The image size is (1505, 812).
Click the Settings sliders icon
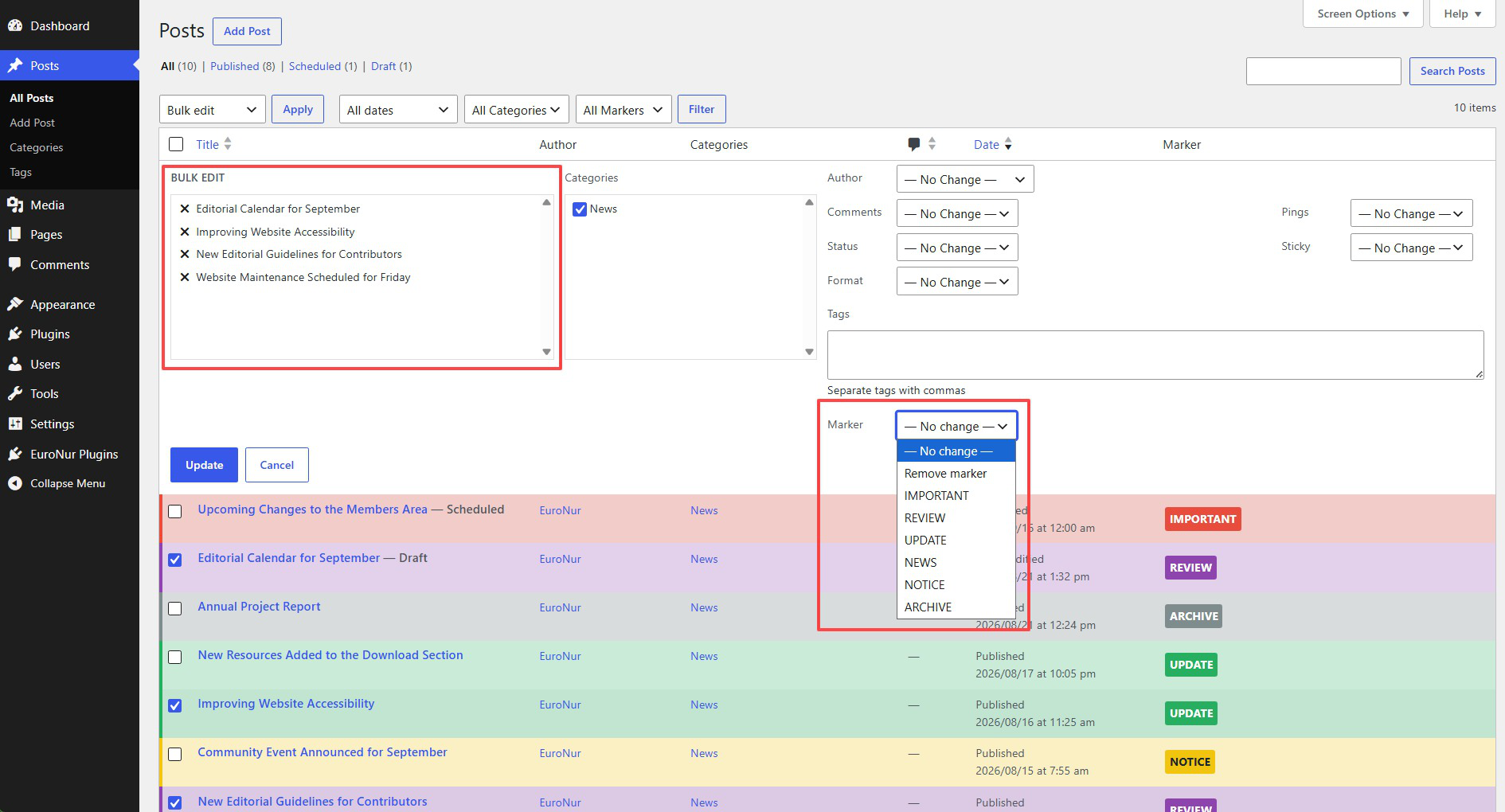pyautogui.click(x=15, y=424)
